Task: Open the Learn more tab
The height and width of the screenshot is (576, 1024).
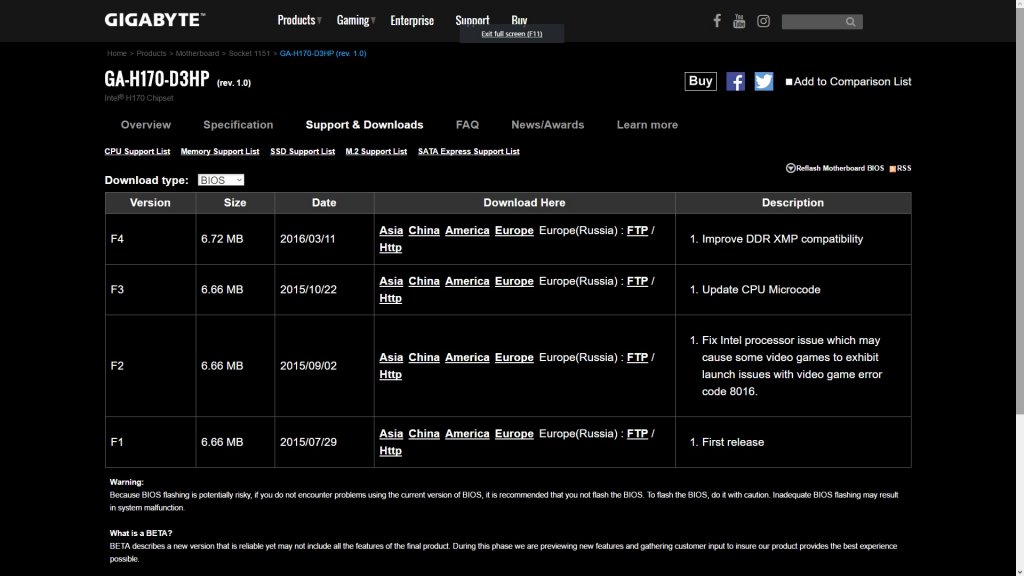Action: pyautogui.click(x=647, y=125)
